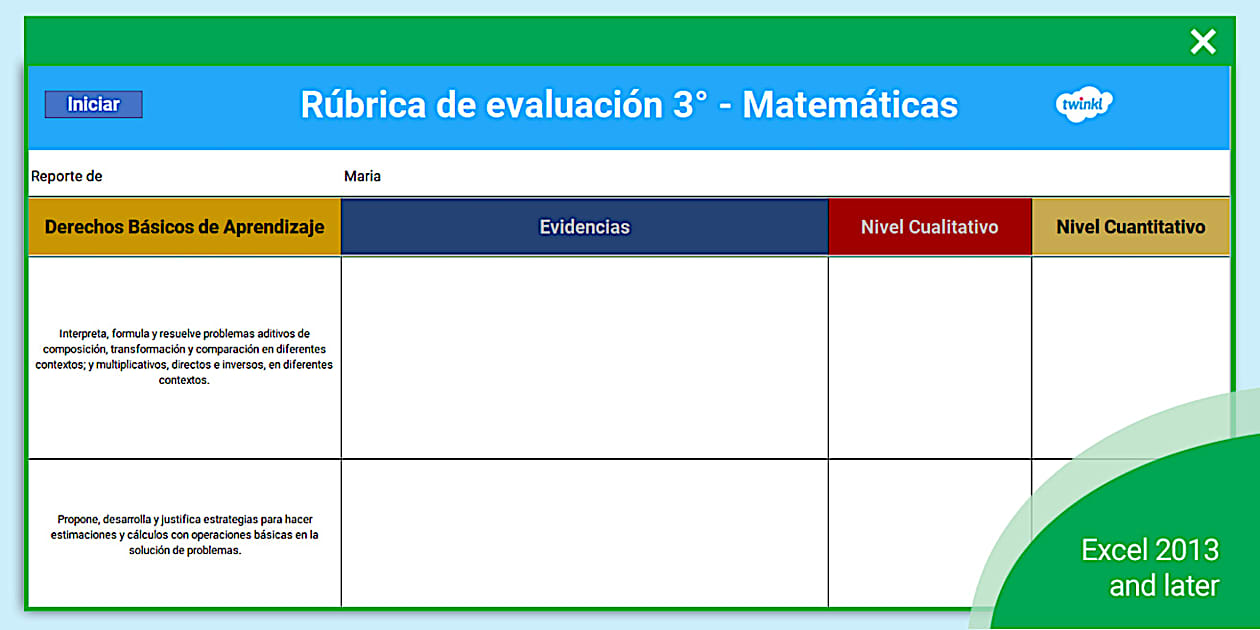Viewport: 1260px width, 630px height.
Task: Click the second Evidencias cell
Action: click(585, 533)
